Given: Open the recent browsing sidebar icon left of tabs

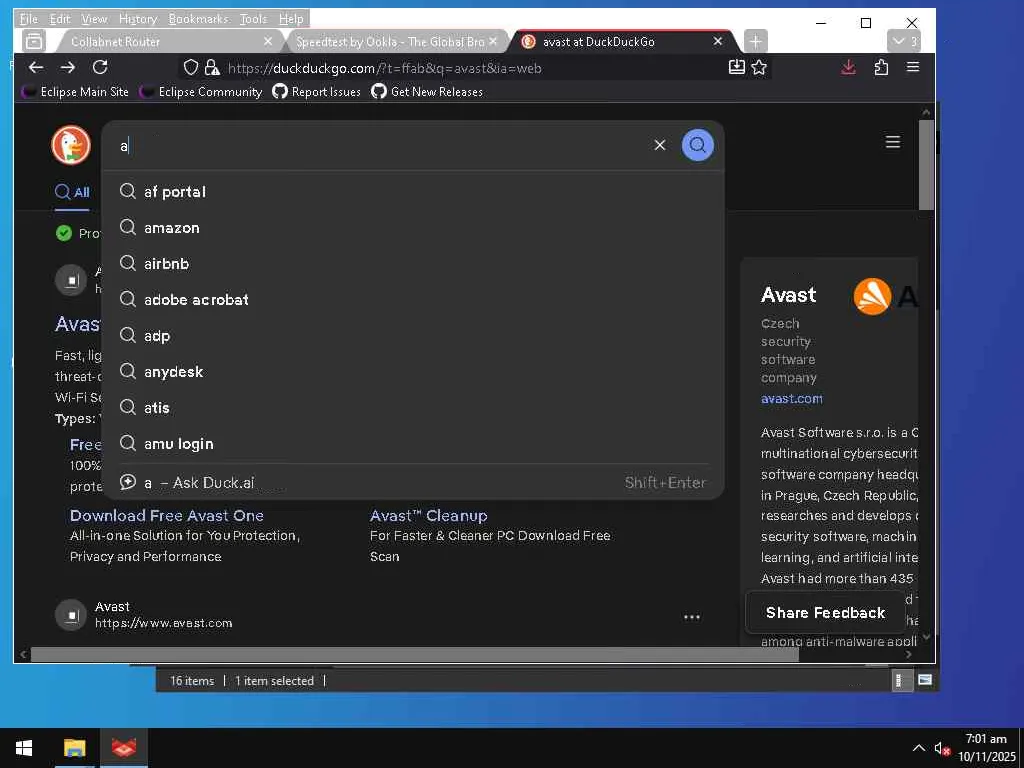Looking at the screenshot, I should [34, 41].
